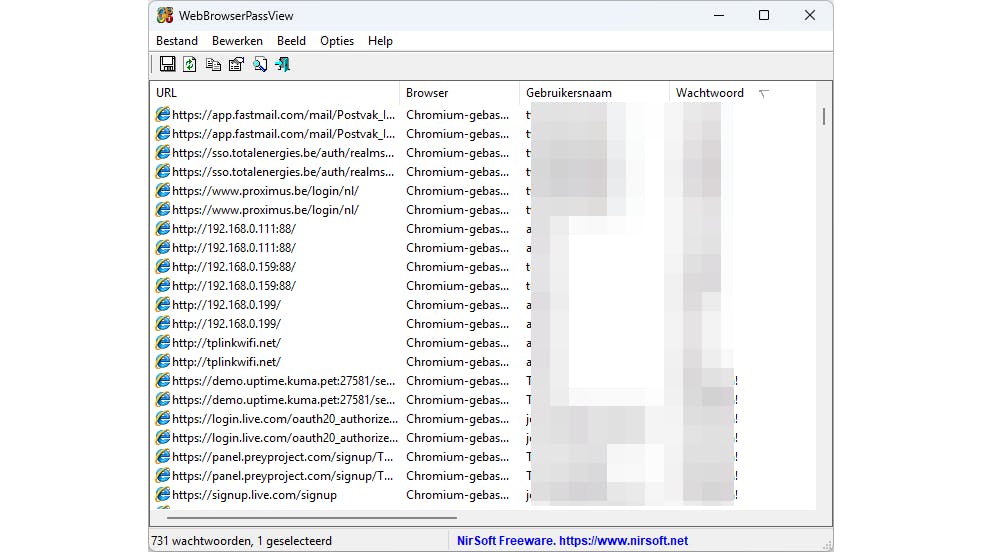Close the WebBrowserPassView window
The width and height of the screenshot is (981, 552).
pyautogui.click(x=810, y=16)
